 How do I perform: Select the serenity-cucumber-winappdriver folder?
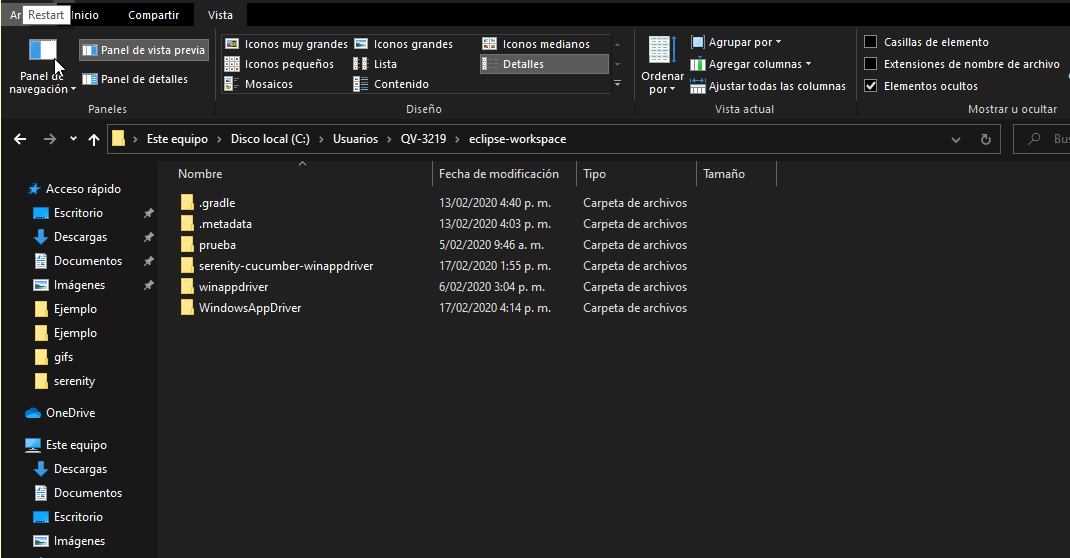pos(285,266)
